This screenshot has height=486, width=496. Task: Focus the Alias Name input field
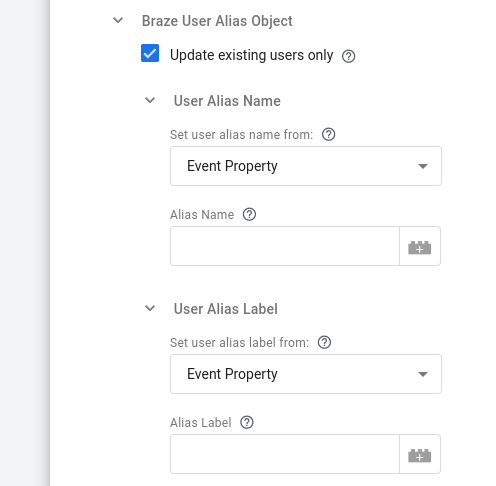click(x=285, y=246)
